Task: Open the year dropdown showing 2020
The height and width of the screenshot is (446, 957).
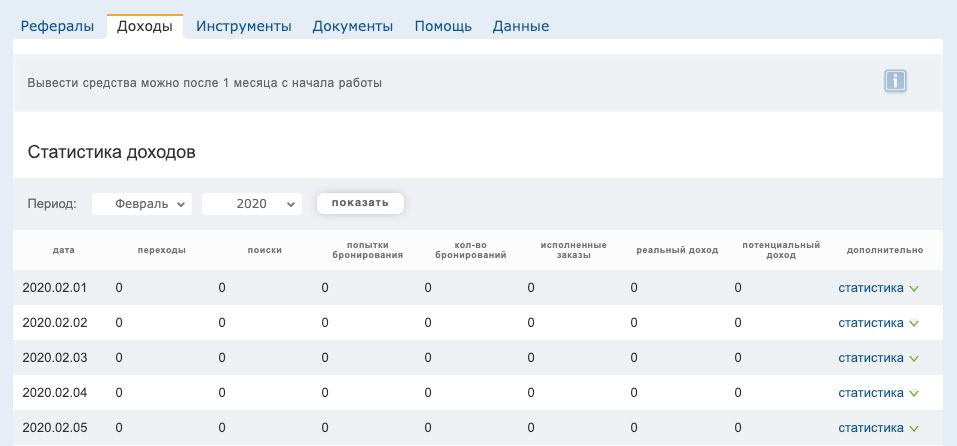Action: [x=251, y=203]
